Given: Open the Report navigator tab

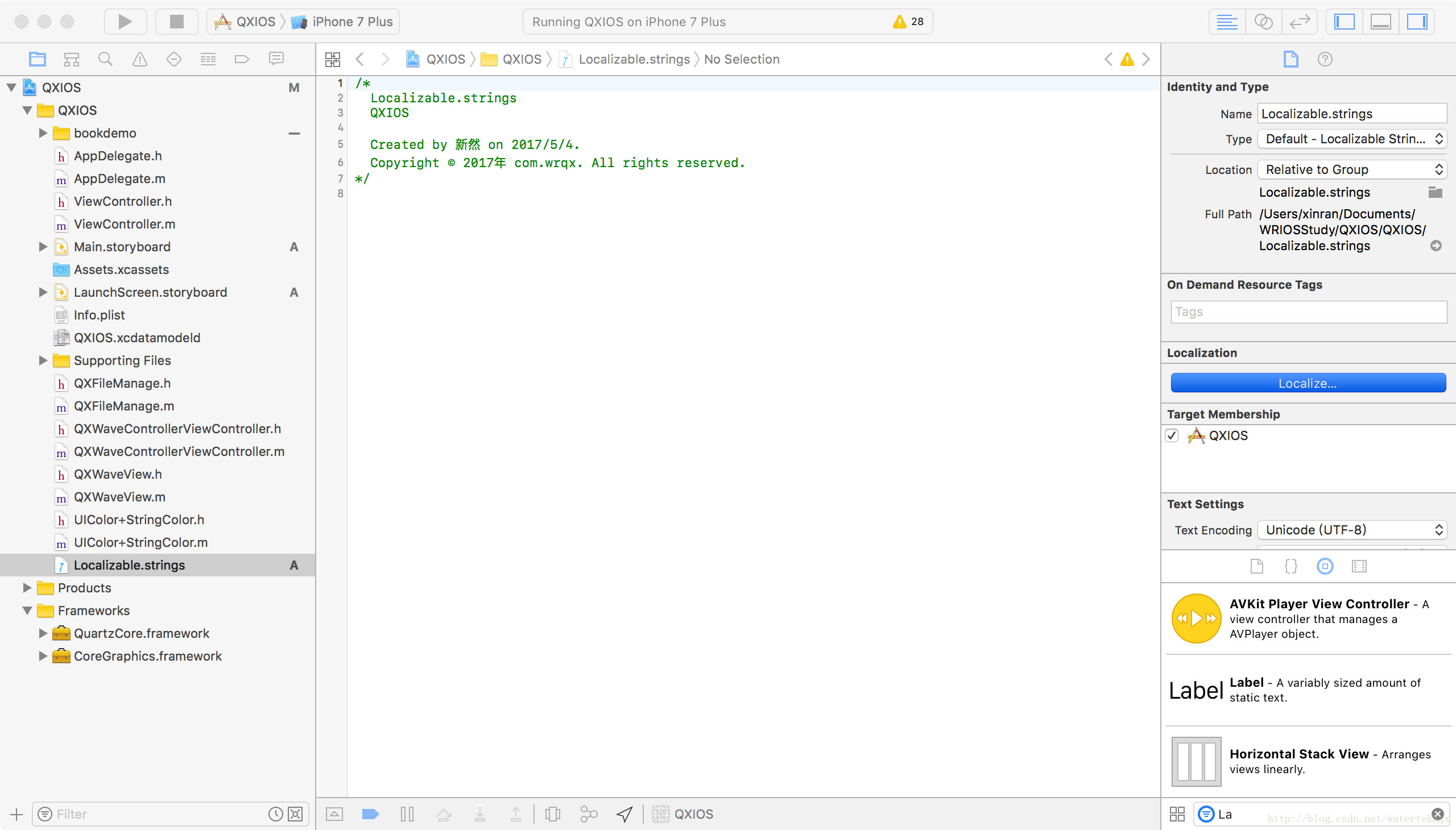Looking at the screenshot, I should click(276, 59).
